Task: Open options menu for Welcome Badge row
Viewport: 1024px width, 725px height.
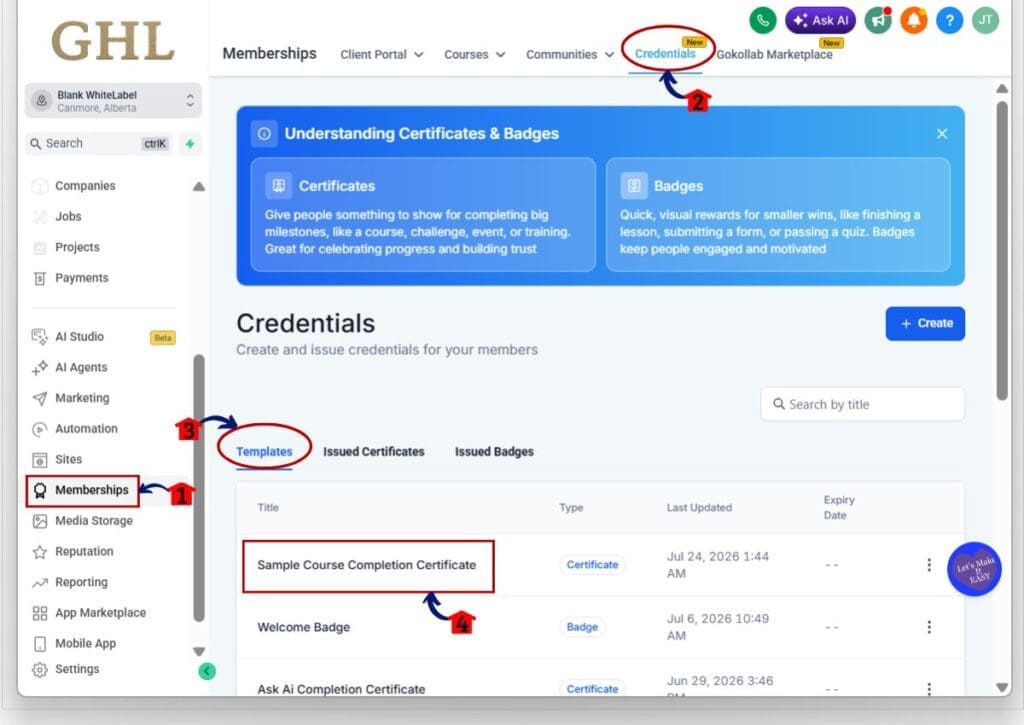Action: (x=929, y=627)
